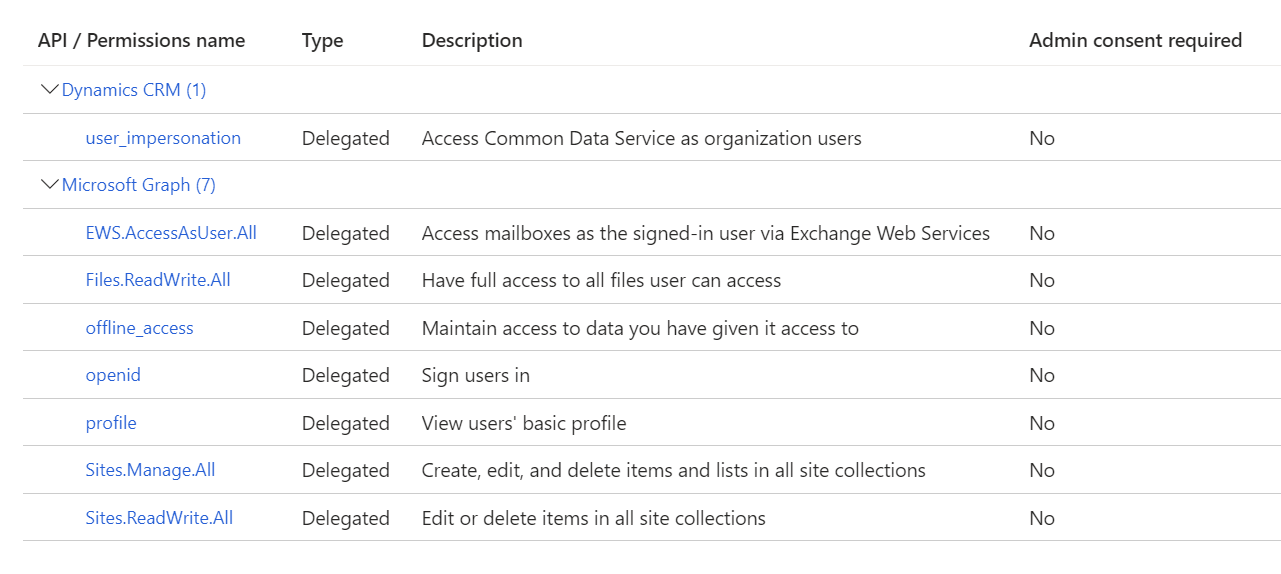Screen dimensions: 1281x574
Task: Click the Admin consent required column header
Action: (x=1135, y=41)
